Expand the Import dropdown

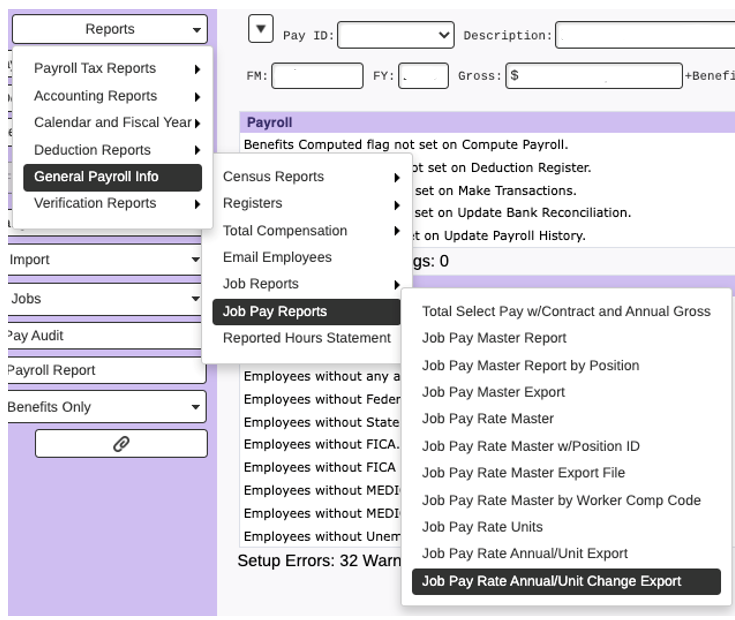[105, 259]
